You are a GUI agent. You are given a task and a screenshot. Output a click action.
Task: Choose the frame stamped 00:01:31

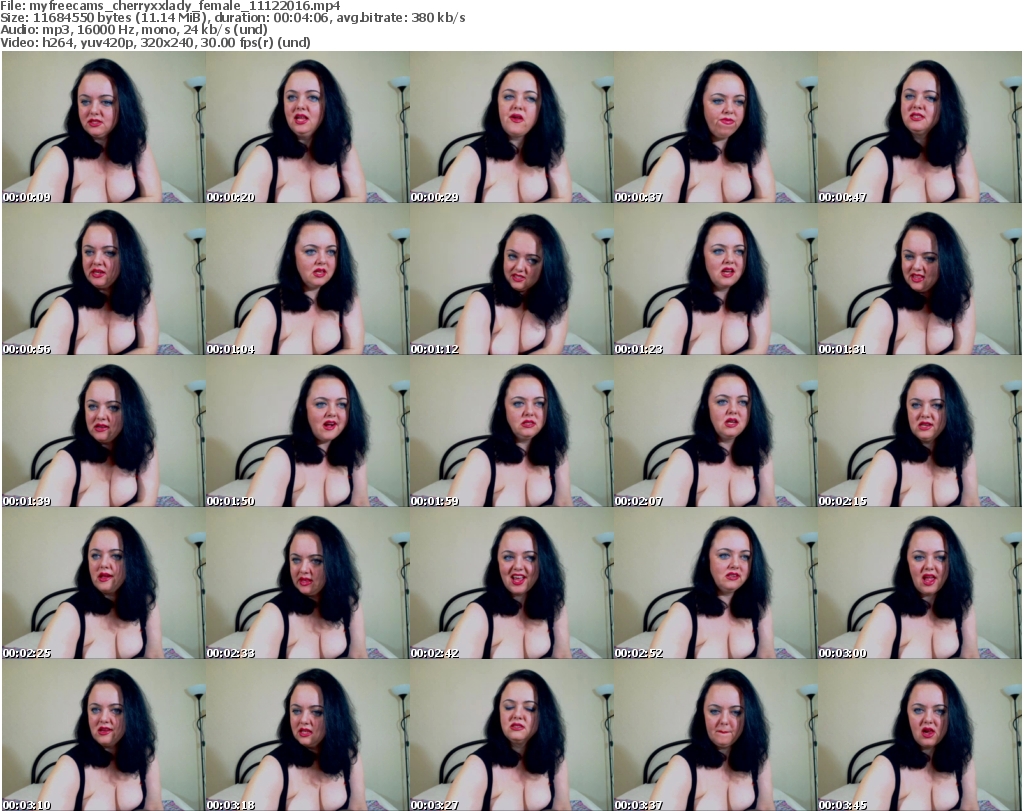(x=920, y=279)
